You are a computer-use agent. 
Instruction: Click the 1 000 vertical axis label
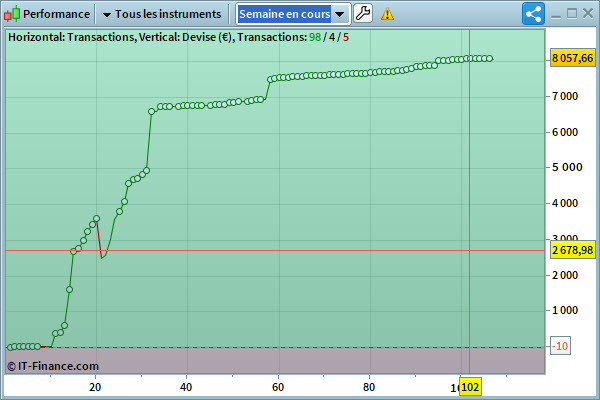[565, 310]
